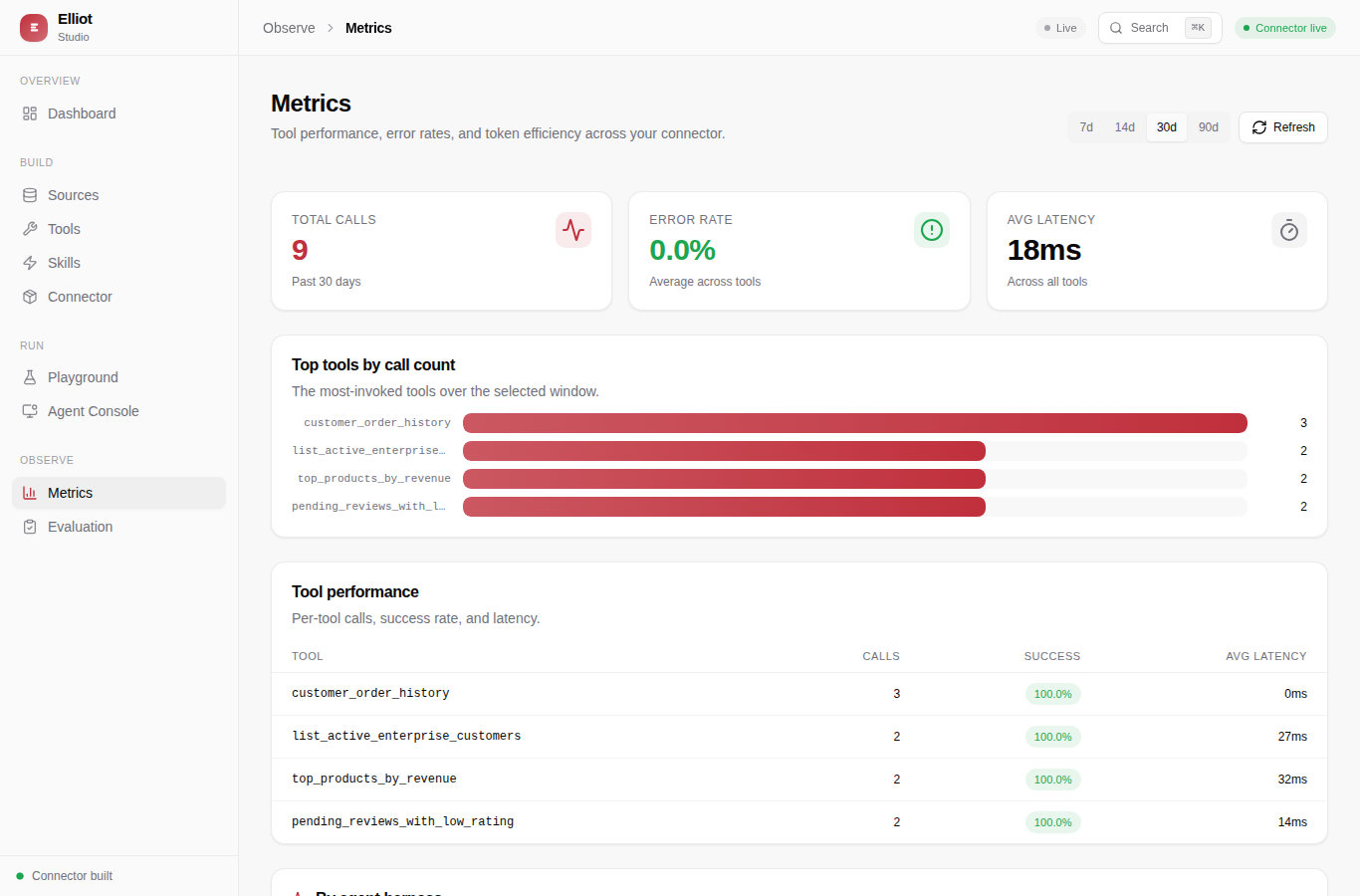Screen dimensions: 1360x896
Task: Select the 30d time range
Action: (1167, 127)
